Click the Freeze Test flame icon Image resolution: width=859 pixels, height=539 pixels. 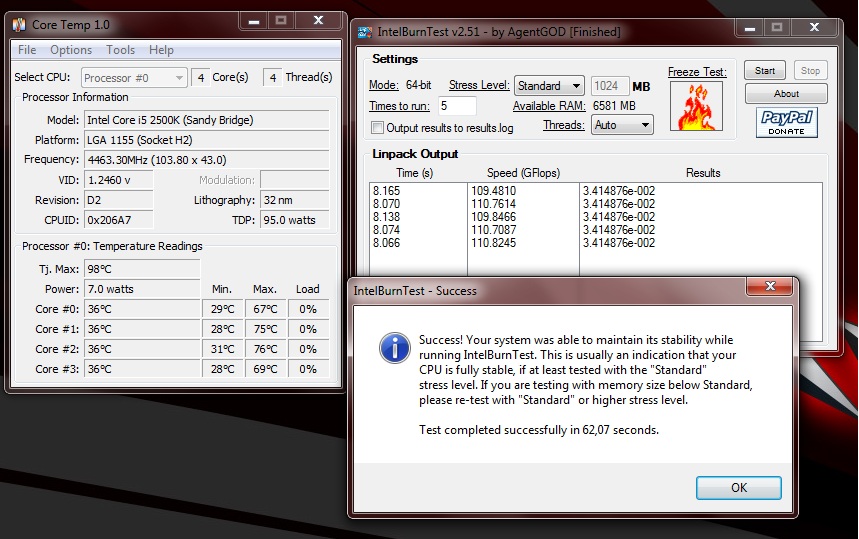[696, 106]
